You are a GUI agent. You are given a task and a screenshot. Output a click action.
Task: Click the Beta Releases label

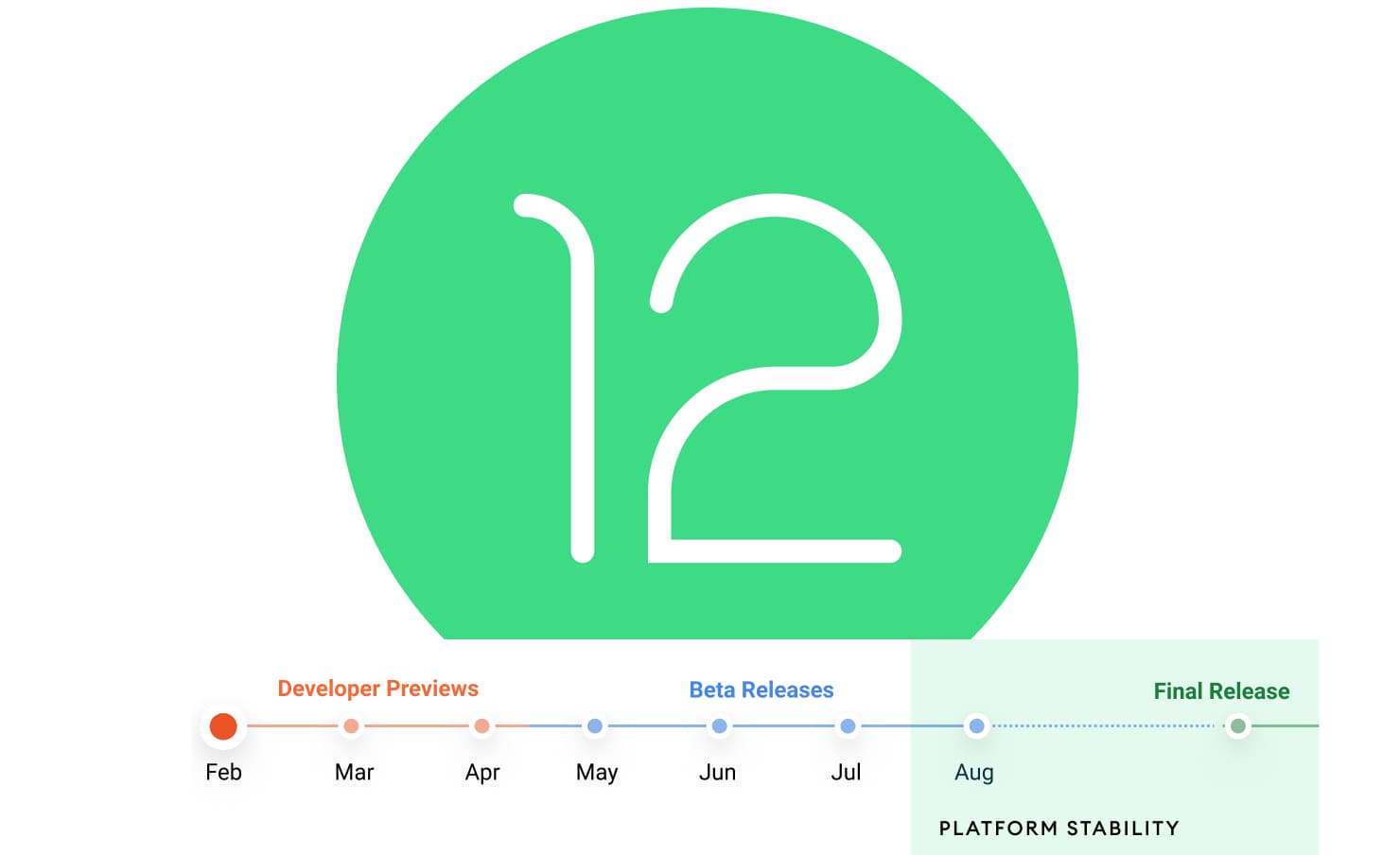pyautogui.click(x=761, y=690)
